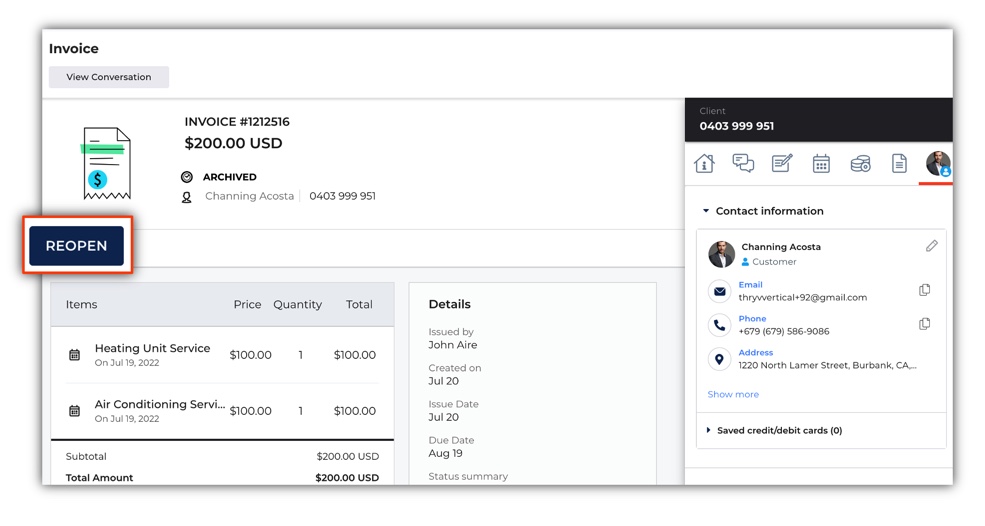
Task: Edit Channing Acosta contact with pencil icon
Action: click(932, 246)
